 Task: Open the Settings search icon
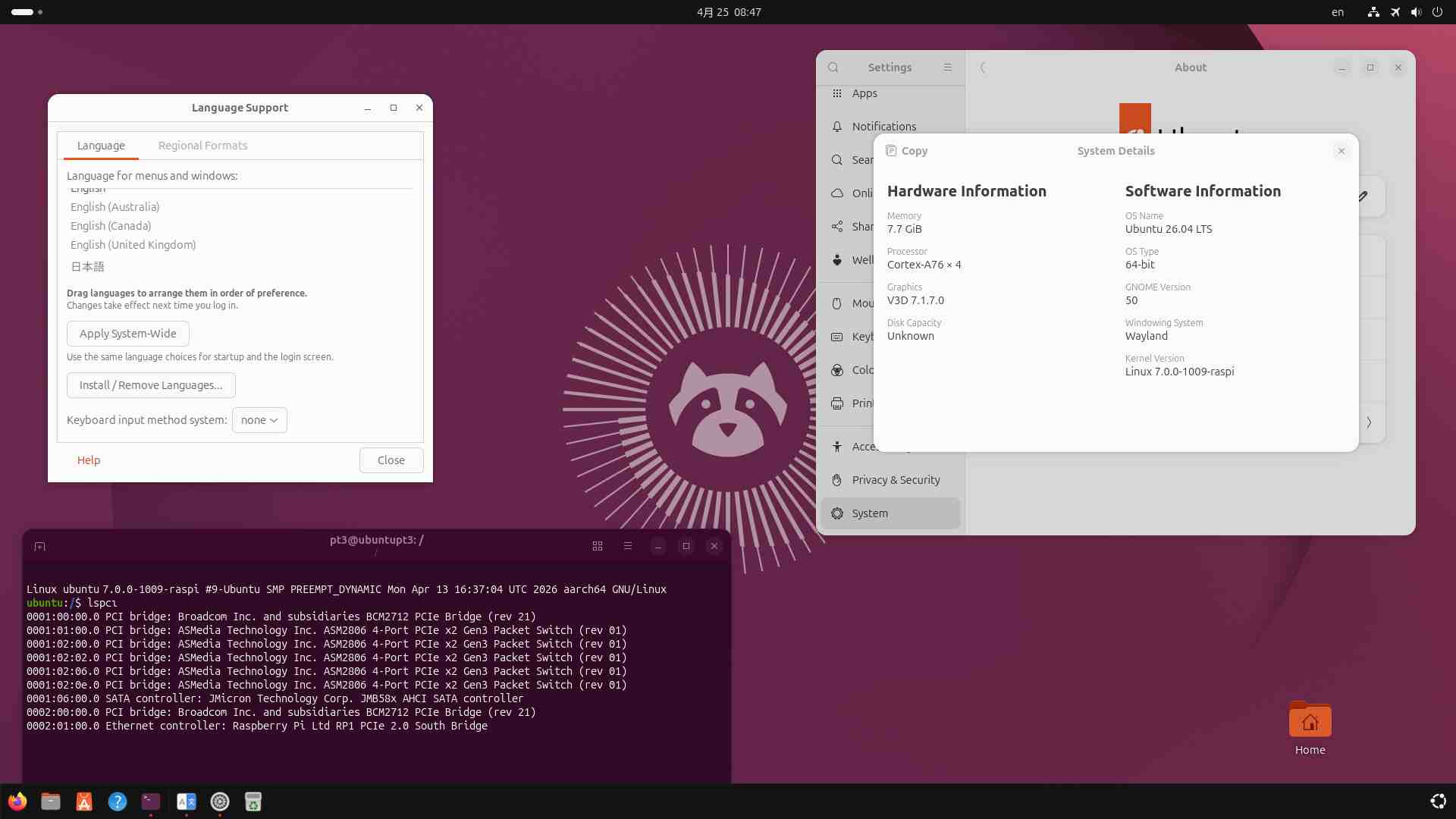tap(833, 67)
